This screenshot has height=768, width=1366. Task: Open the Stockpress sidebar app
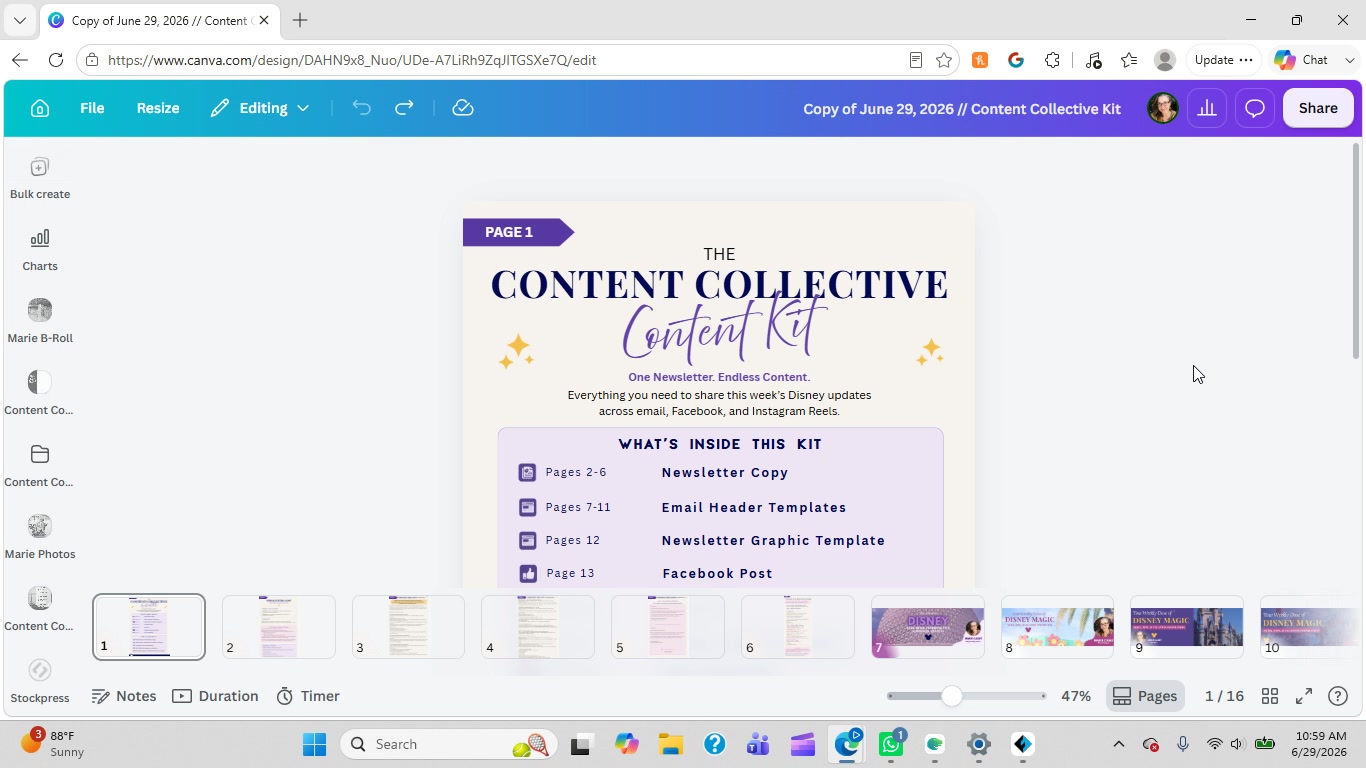pyautogui.click(x=40, y=682)
